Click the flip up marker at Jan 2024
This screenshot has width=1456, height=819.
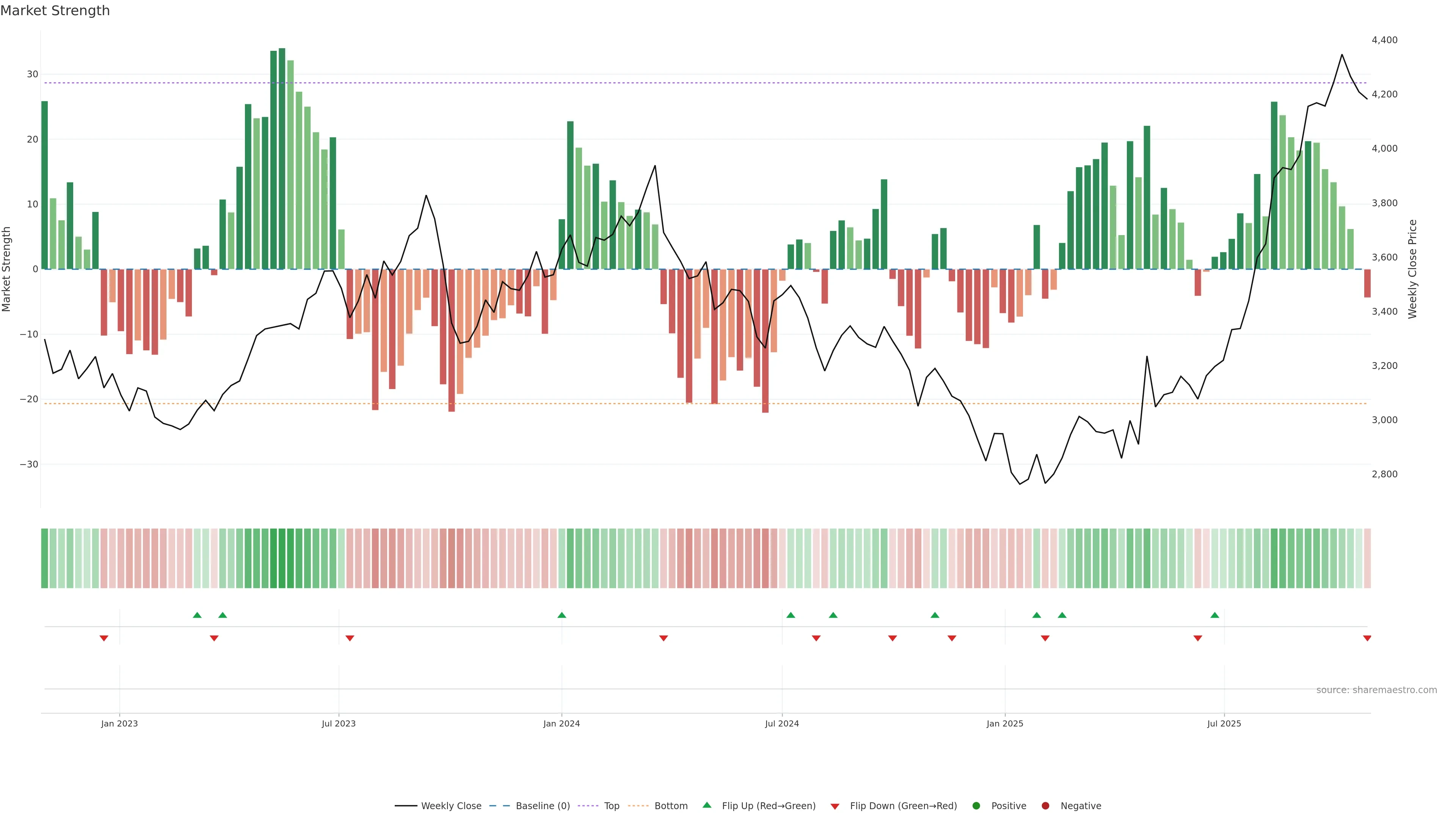point(561,615)
